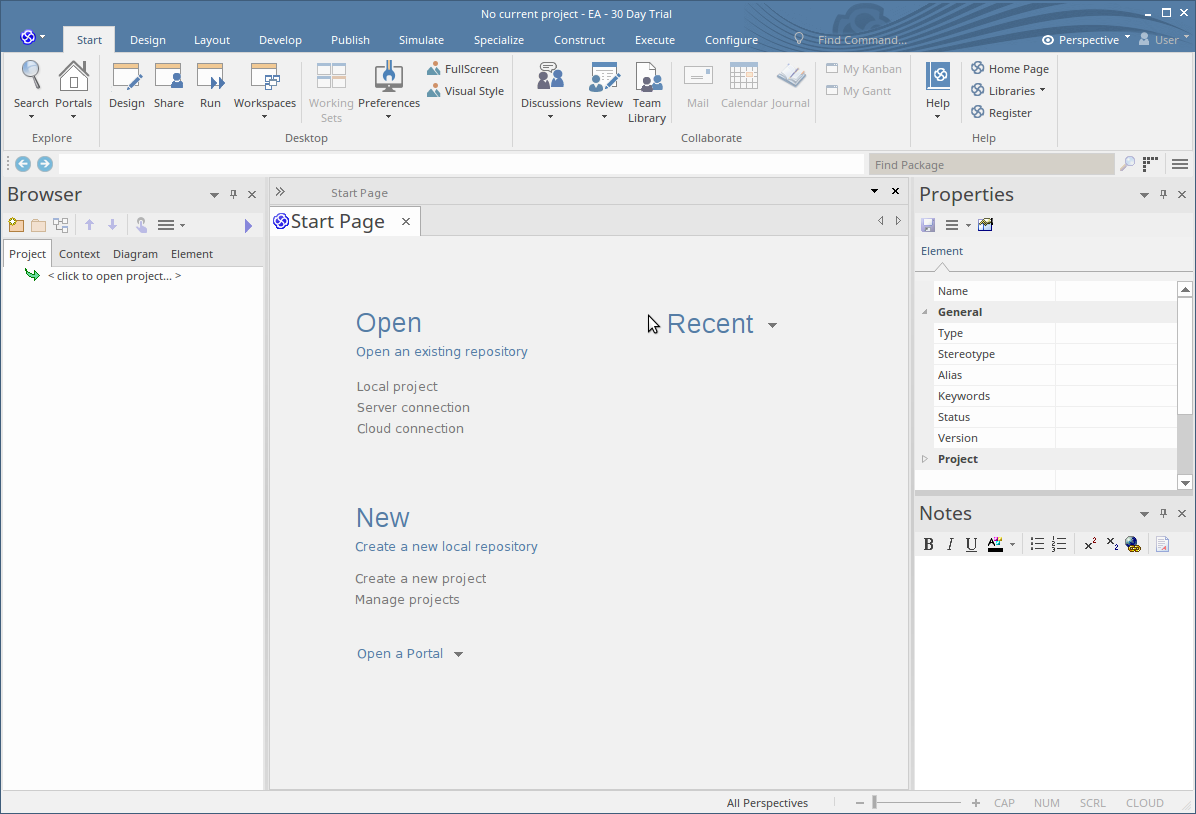This screenshot has width=1196, height=814.
Task: Insert a hyperlink in the Notes editor
Action: (x=1132, y=544)
